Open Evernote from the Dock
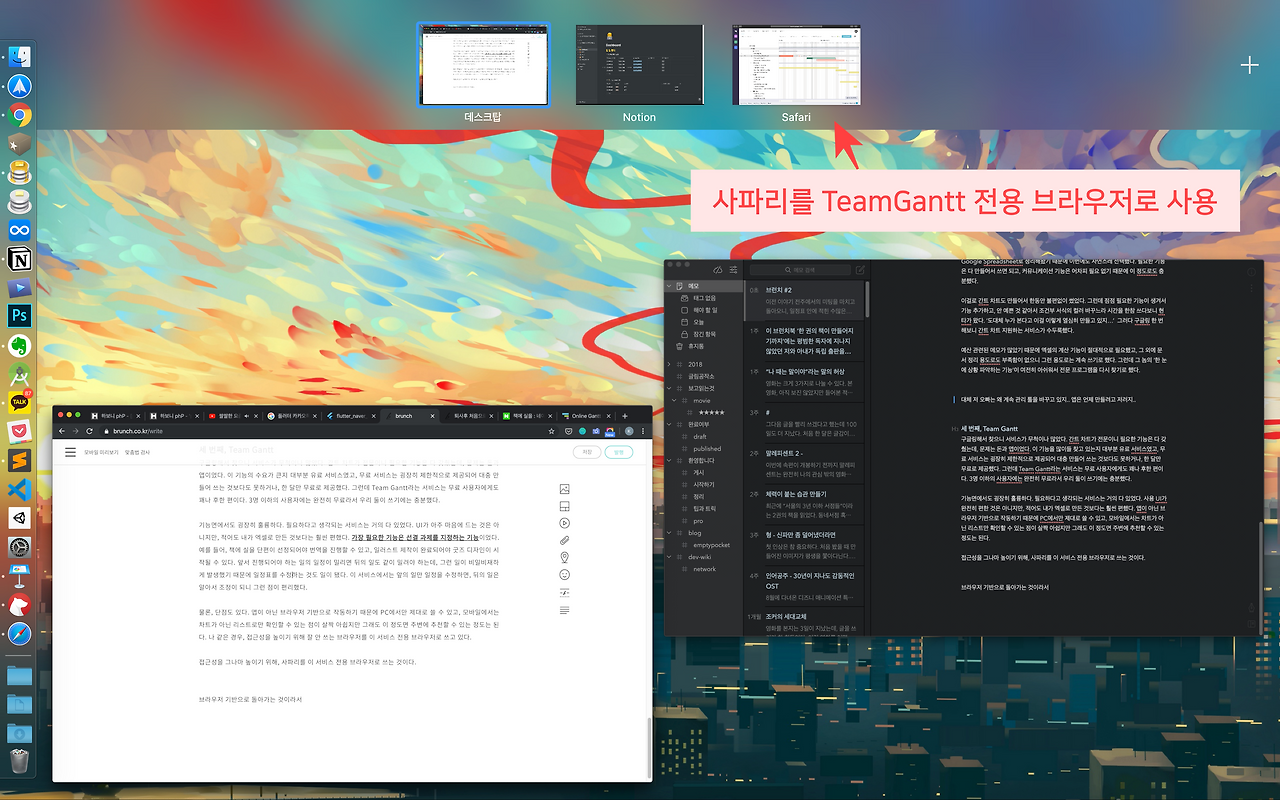This screenshot has height=800, width=1280. [x=19, y=346]
